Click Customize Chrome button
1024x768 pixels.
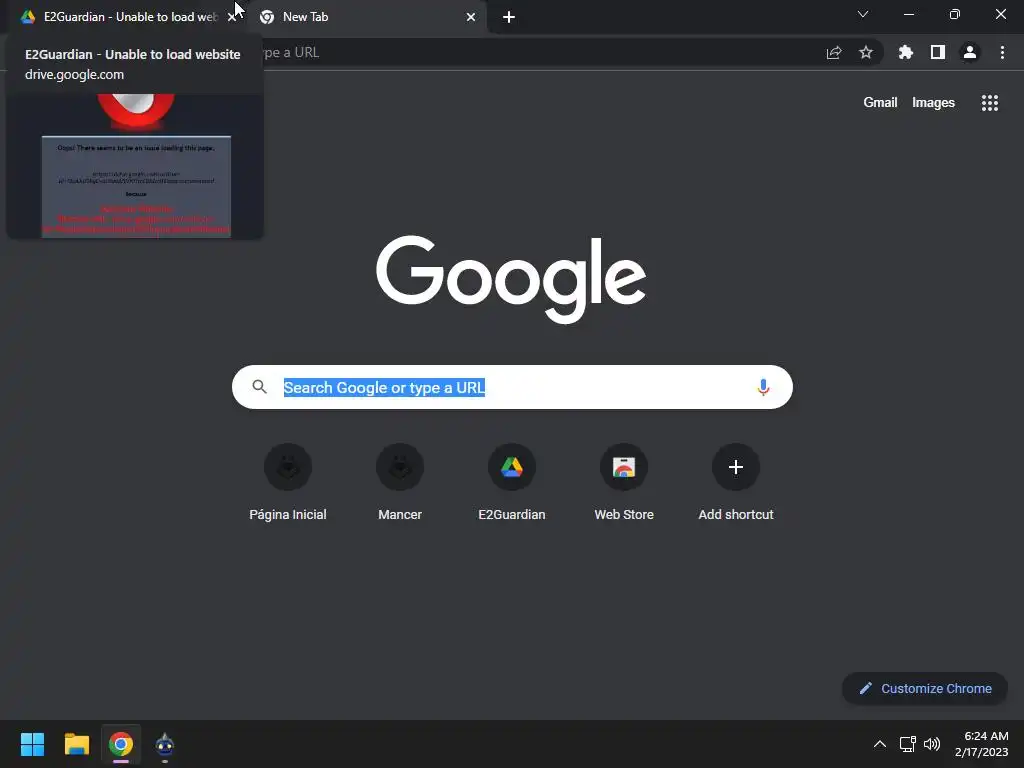click(925, 688)
